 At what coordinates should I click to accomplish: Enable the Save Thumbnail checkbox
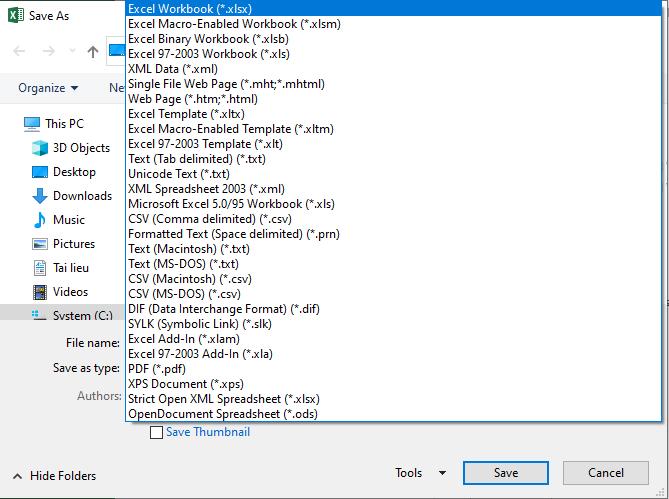156,432
